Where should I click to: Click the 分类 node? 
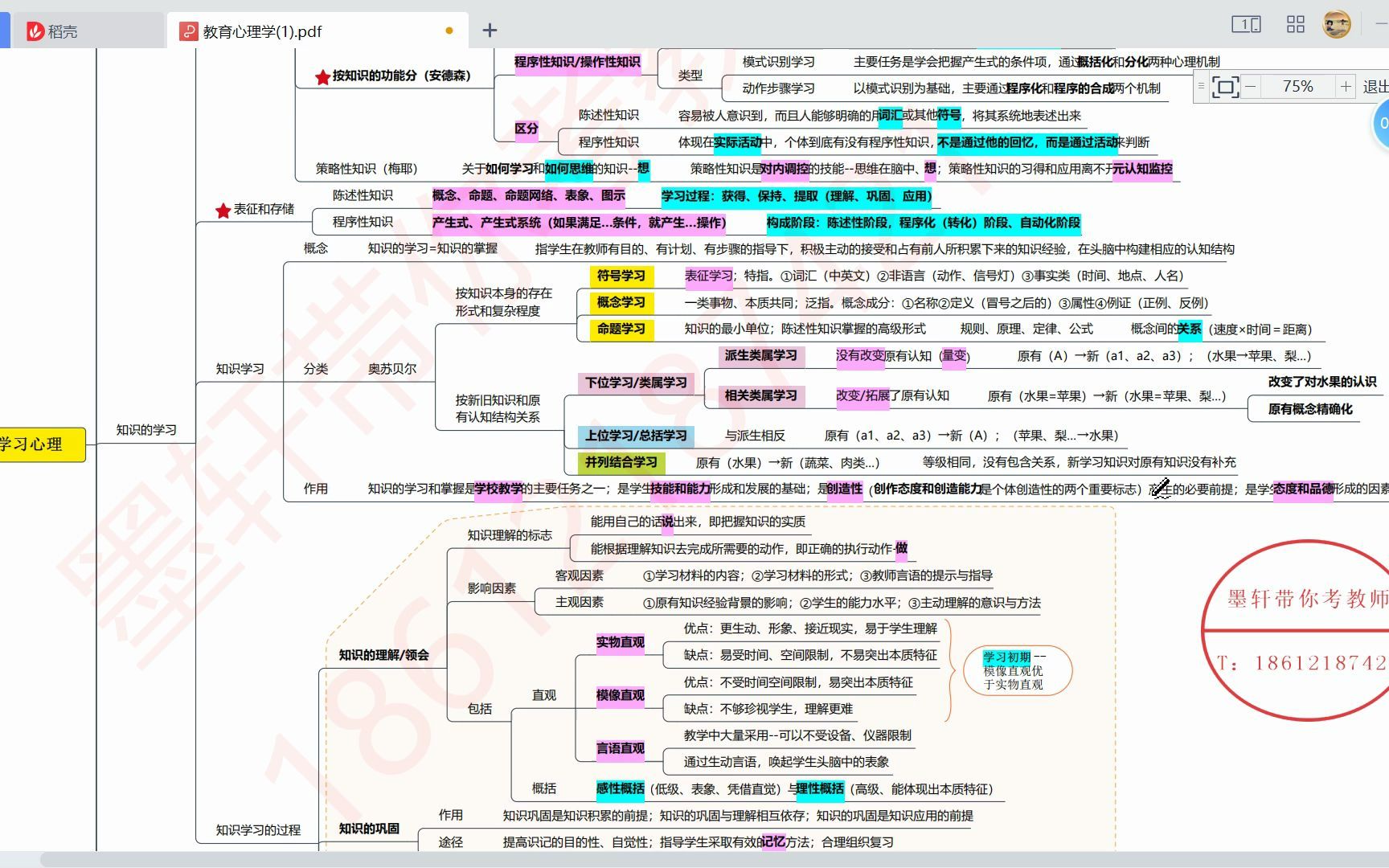(x=316, y=369)
